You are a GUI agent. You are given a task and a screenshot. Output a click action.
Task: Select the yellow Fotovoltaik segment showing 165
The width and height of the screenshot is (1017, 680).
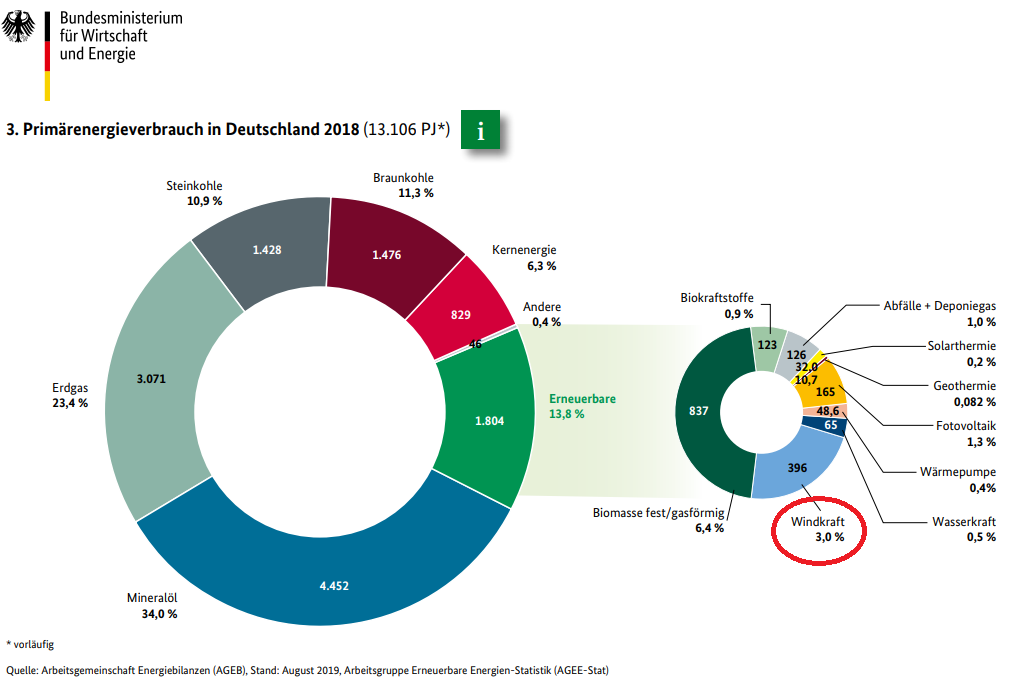pos(827,392)
